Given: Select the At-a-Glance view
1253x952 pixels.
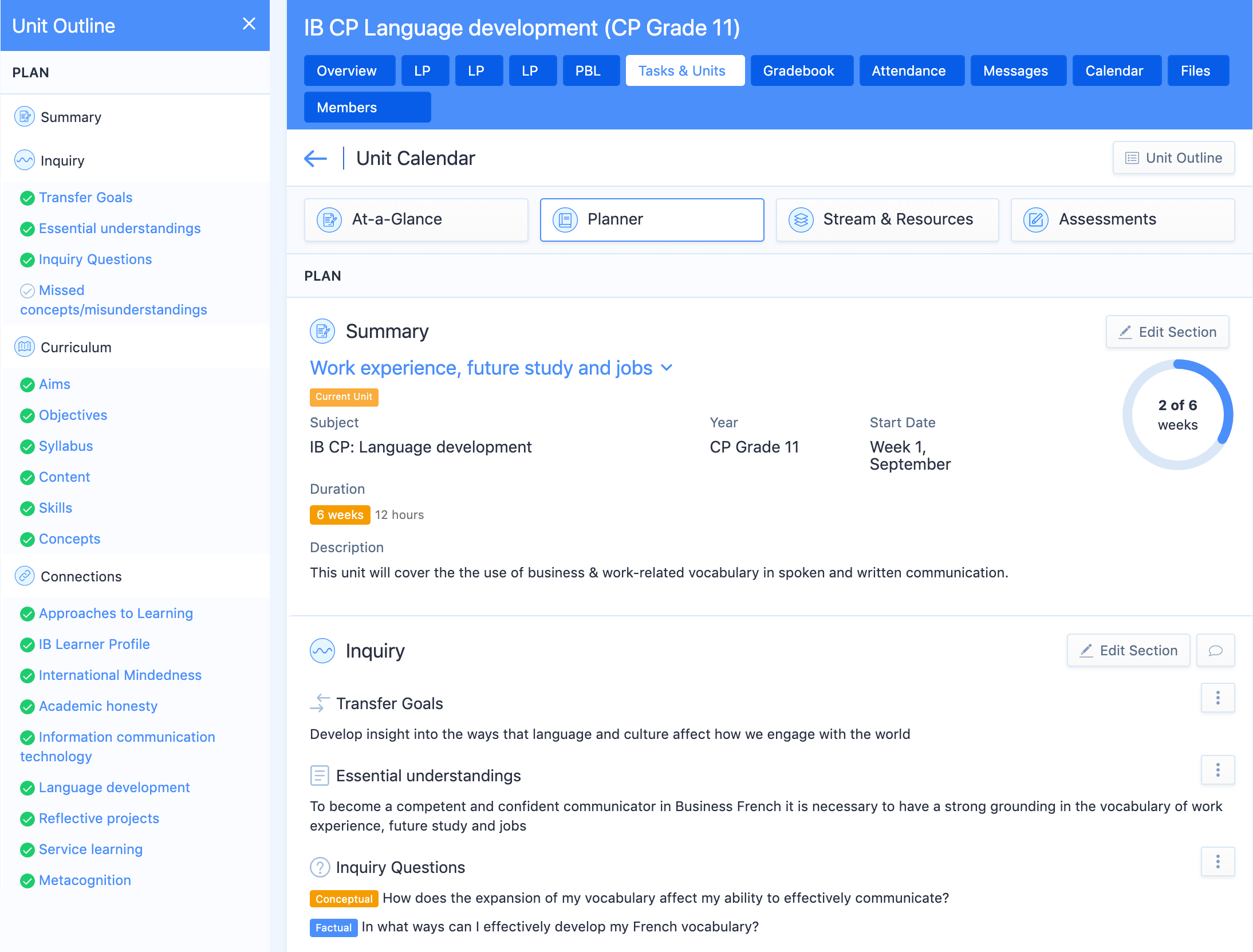Looking at the screenshot, I should 416,220.
